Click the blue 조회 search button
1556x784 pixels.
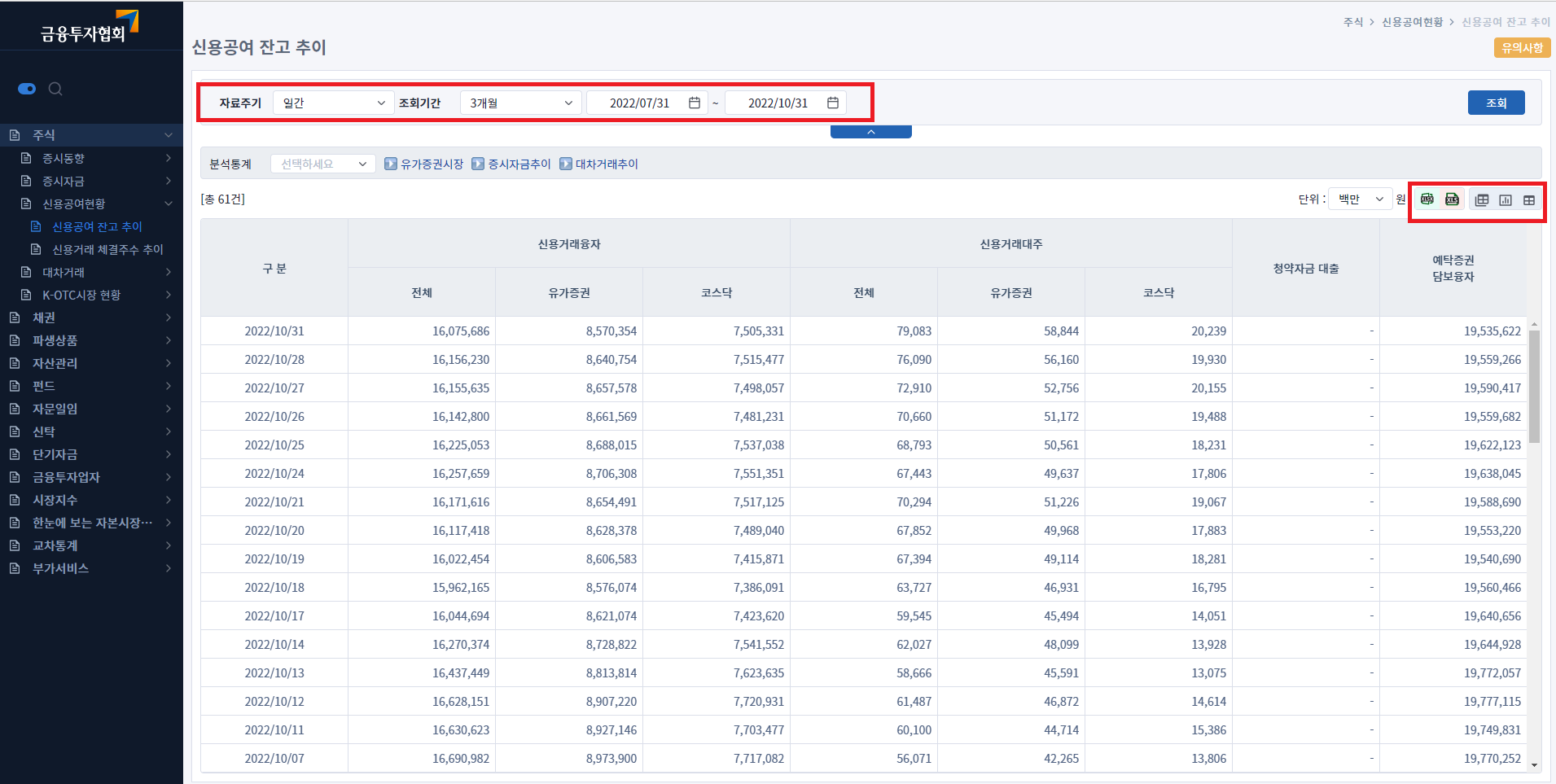point(1497,103)
